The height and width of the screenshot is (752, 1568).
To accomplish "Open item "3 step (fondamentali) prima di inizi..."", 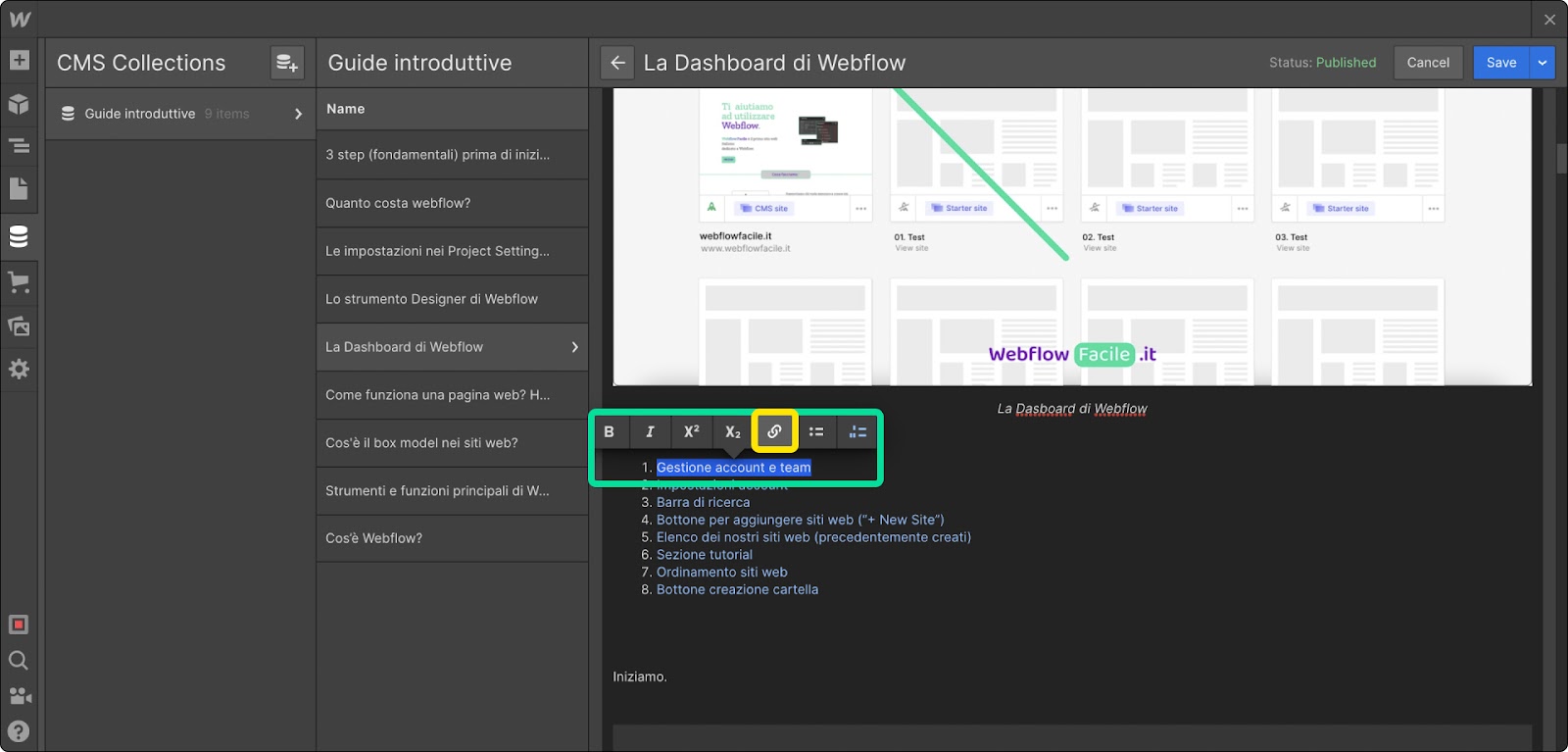I will pyautogui.click(x=452, y=155).
